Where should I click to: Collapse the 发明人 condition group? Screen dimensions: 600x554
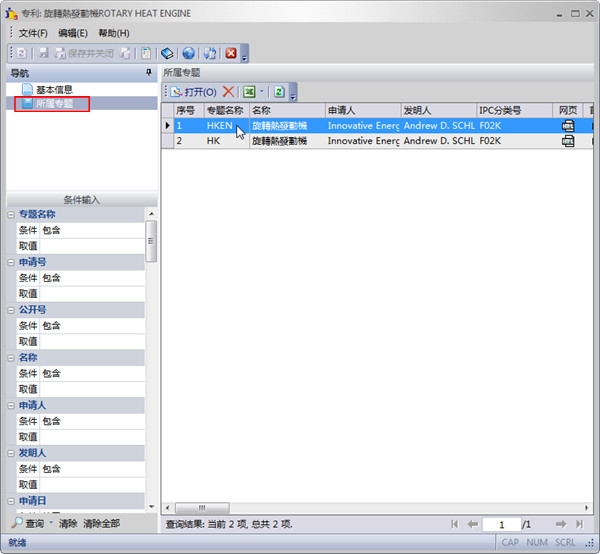coord(11,453)
